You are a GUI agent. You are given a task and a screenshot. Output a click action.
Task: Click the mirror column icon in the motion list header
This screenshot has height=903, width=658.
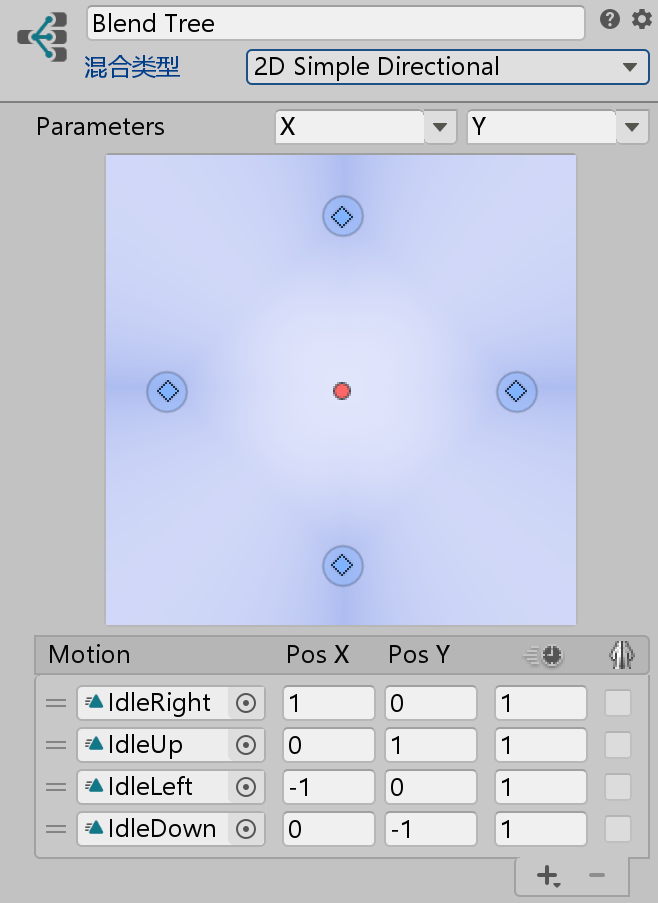[x=620, y=655]
